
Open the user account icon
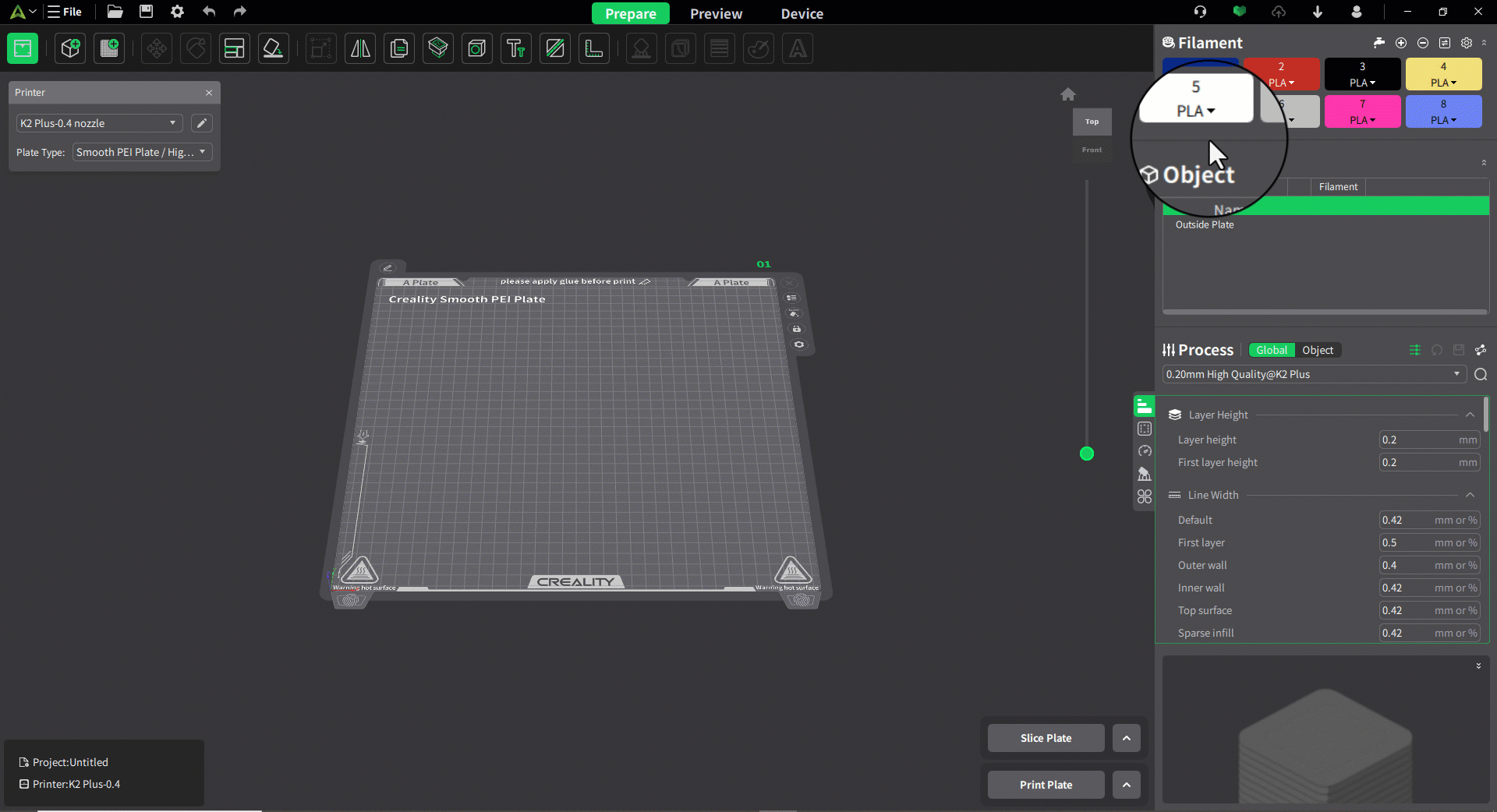point(1357,12)
